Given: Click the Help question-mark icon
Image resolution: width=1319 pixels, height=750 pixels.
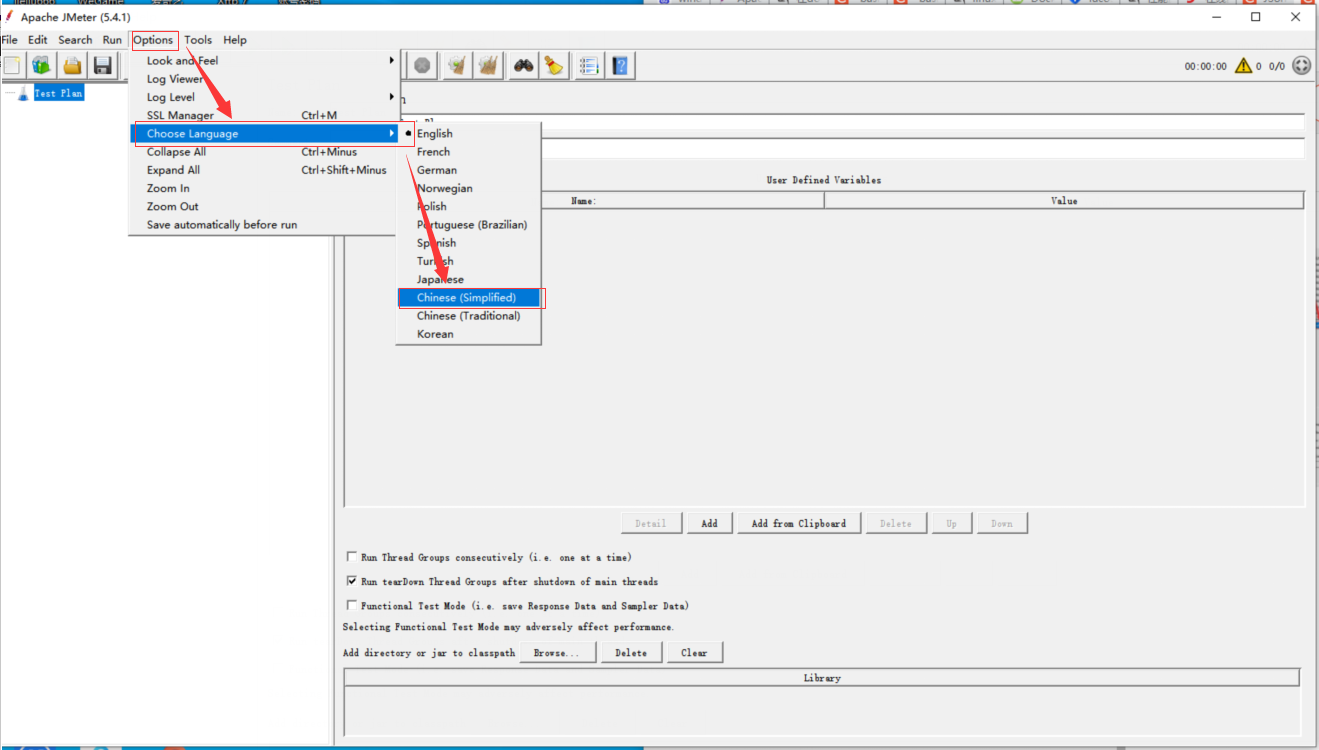Looking at the screenshot, I should click(620, 66).
